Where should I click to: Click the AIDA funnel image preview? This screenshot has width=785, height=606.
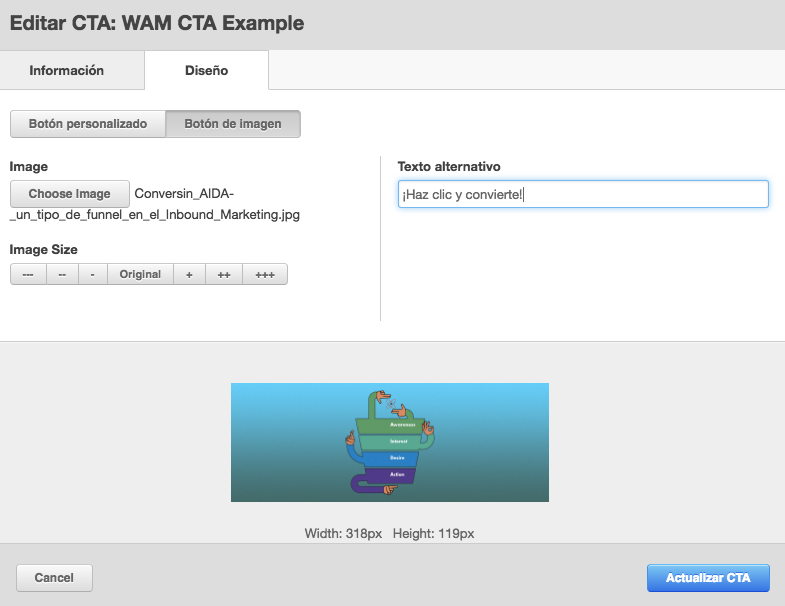tap(389, 442)
